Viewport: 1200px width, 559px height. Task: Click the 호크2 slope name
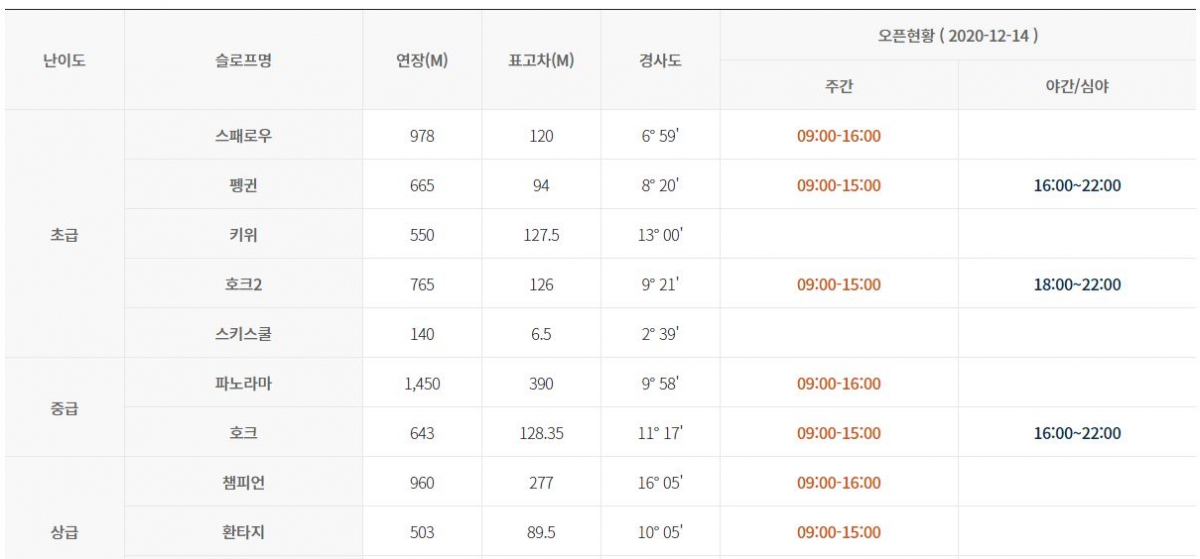tap(243, 285)
